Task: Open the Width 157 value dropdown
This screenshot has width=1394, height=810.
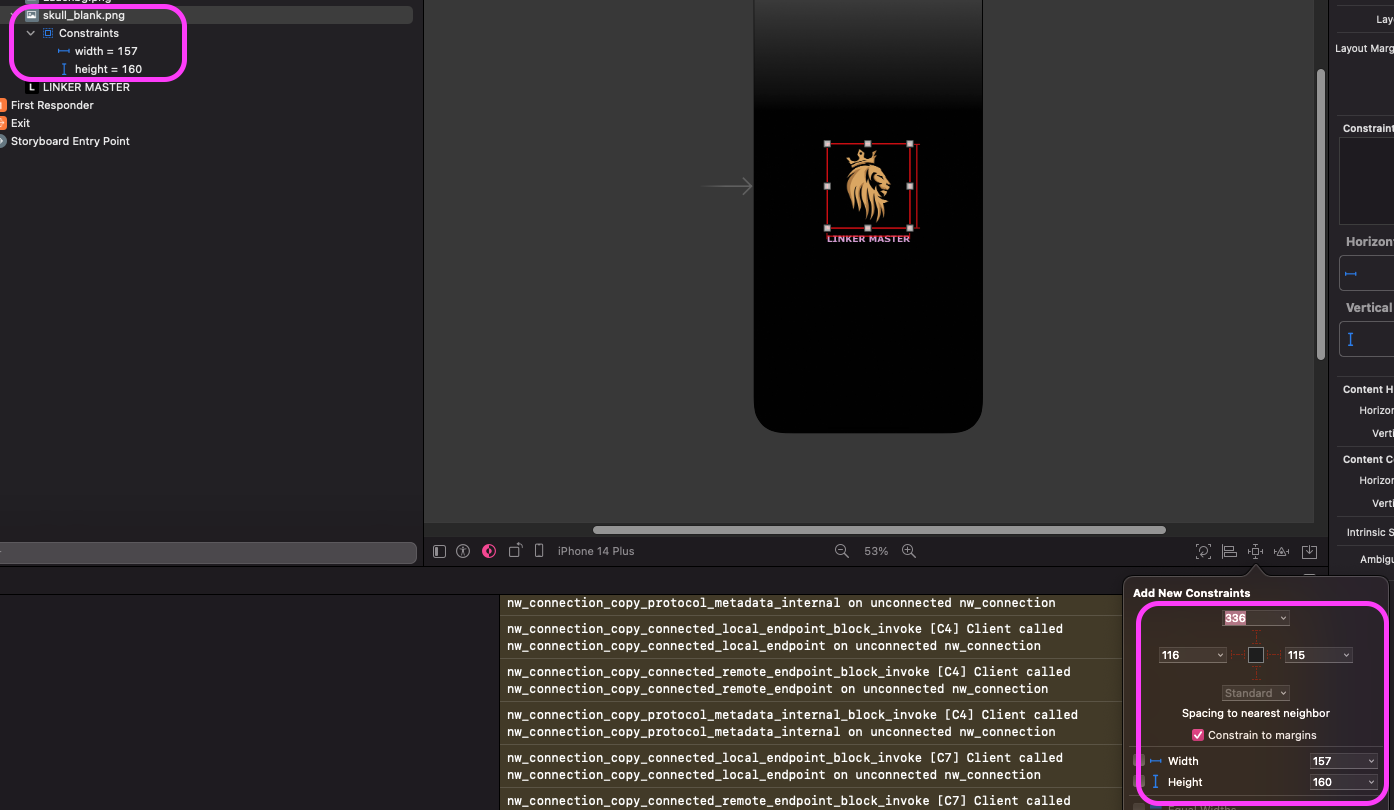Action: tap(1371, 761)
